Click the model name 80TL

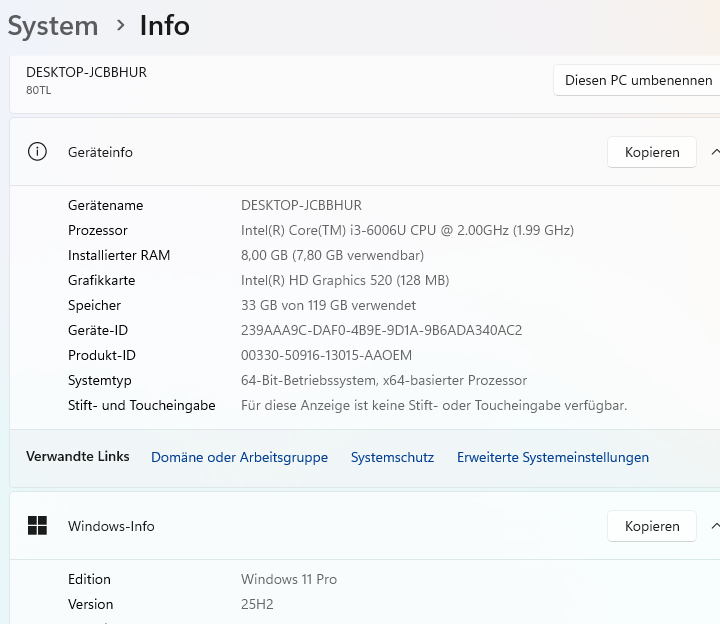point(39,90)
